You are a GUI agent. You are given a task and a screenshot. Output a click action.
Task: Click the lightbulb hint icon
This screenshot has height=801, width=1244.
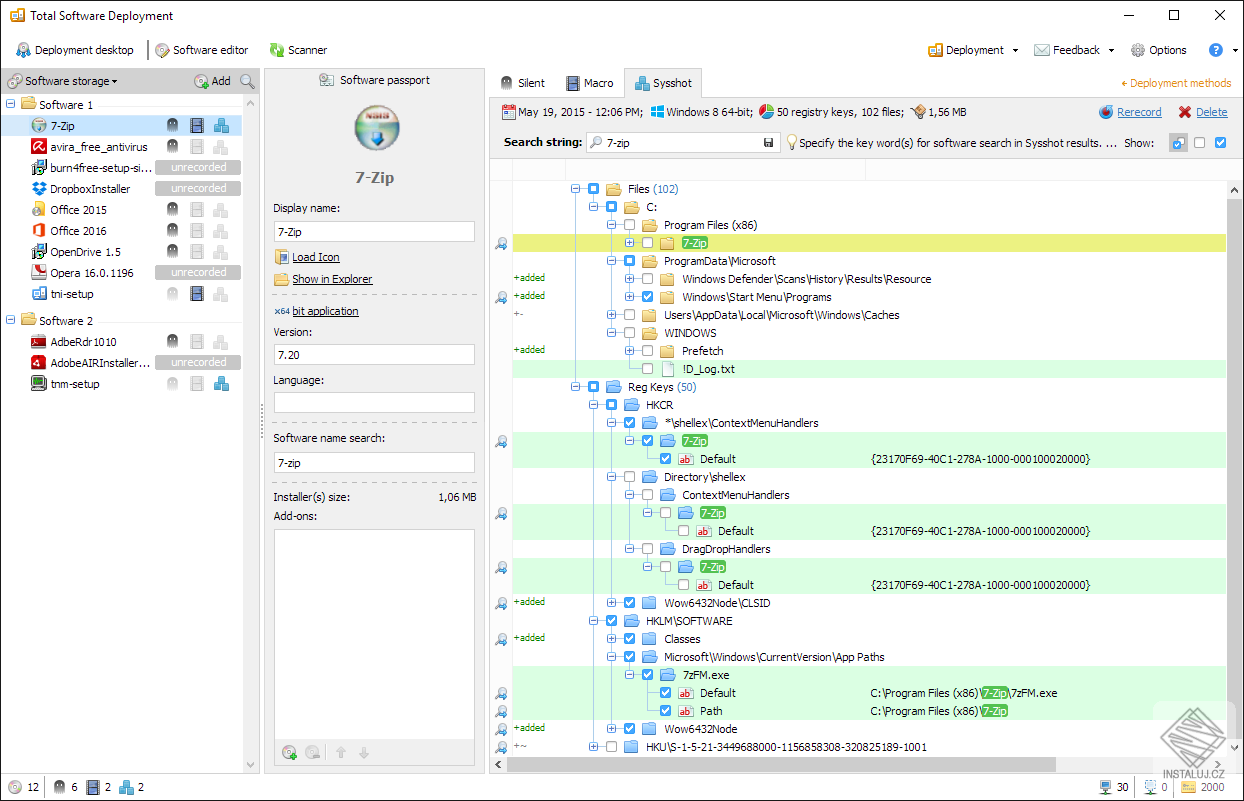point(791,143)
